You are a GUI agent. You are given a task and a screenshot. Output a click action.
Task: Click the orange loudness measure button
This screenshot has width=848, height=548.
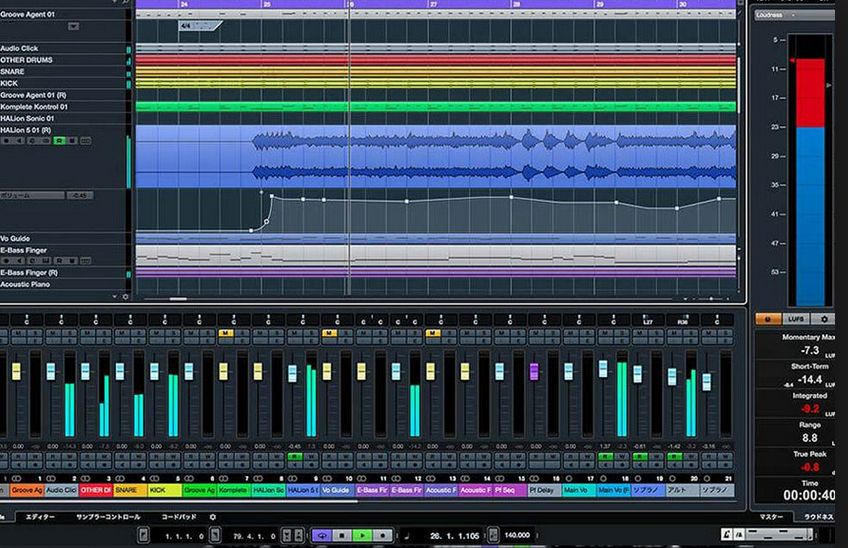click(x=769, y=319)
